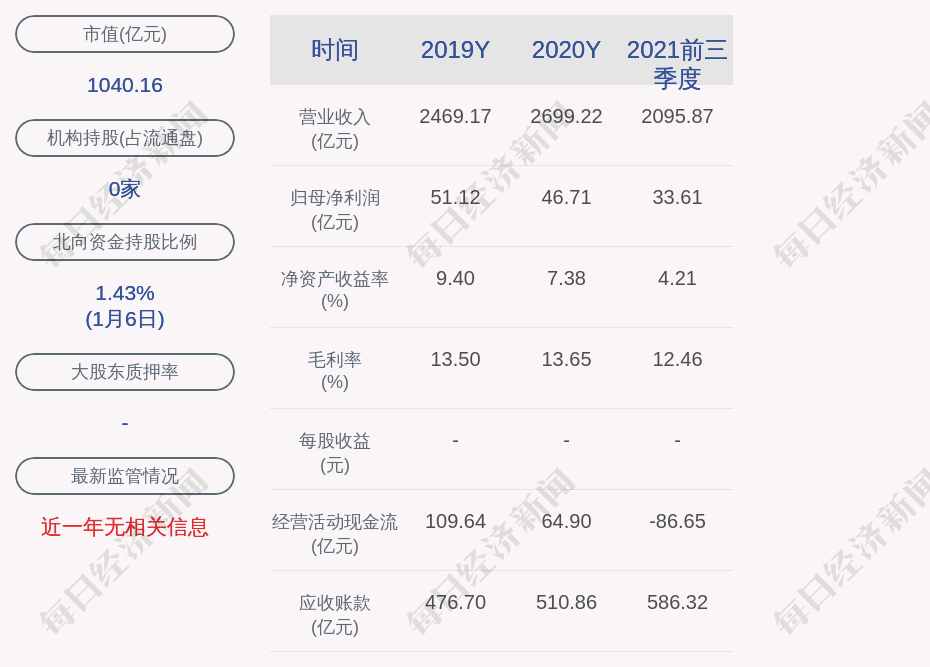Select the 1.43% northbound holding value

click(125, 293)
